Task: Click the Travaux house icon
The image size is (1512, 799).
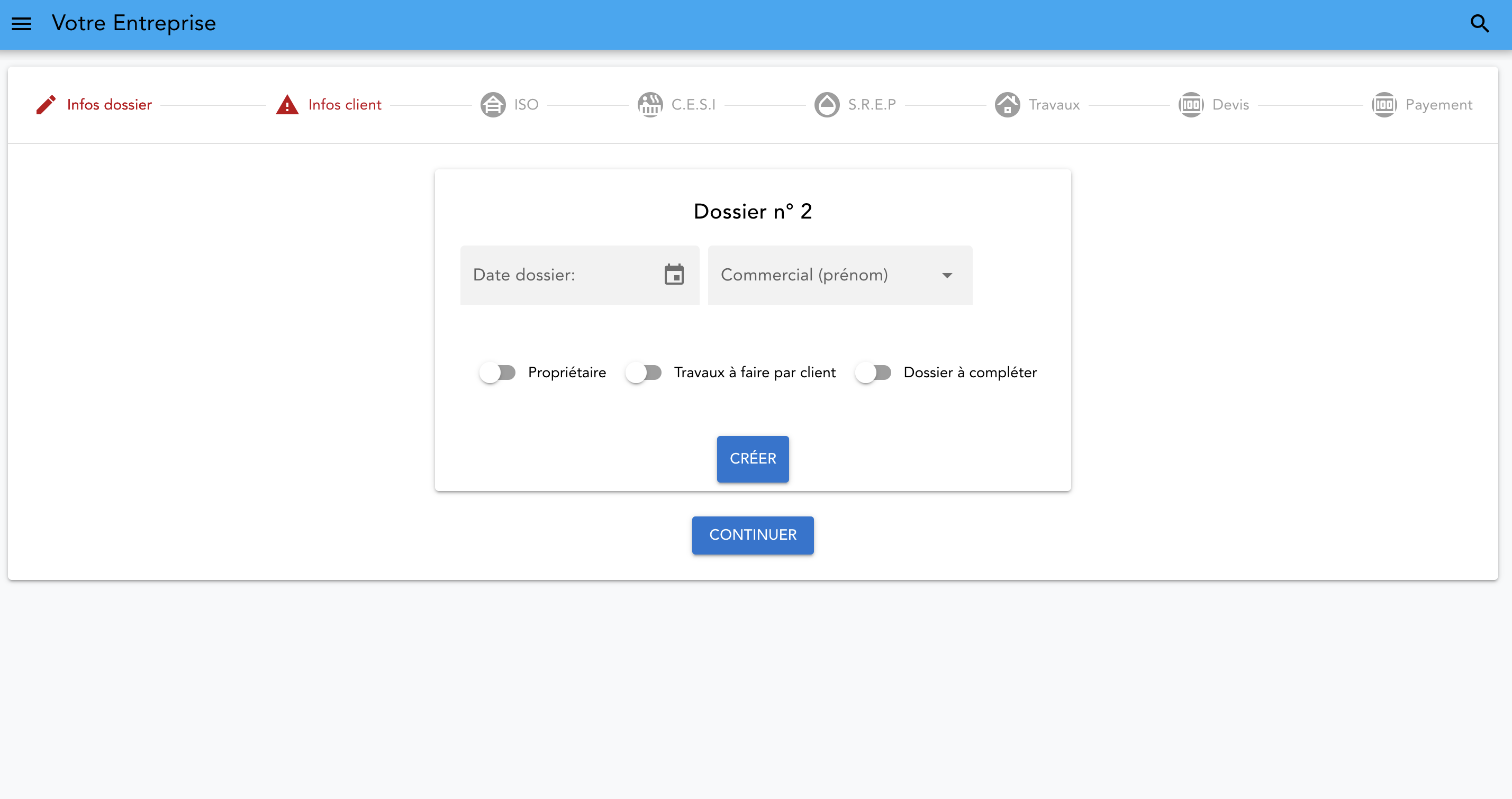Action: pos(1008,104)
